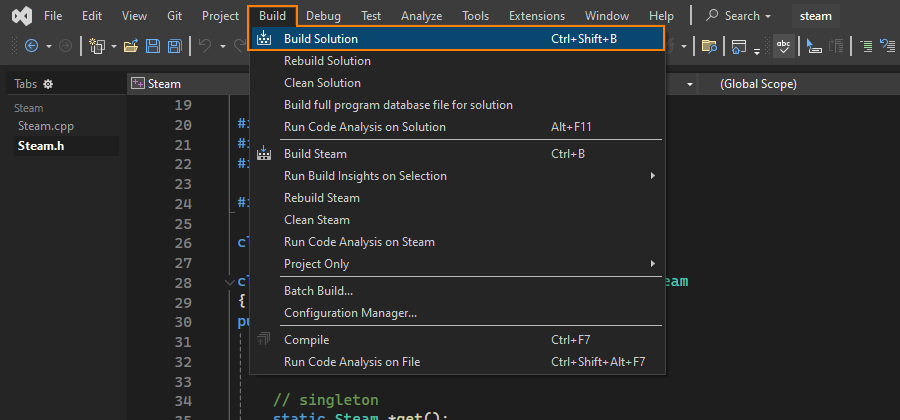
Task: Click the green comment-out lines icon
Action: (866, 45)
